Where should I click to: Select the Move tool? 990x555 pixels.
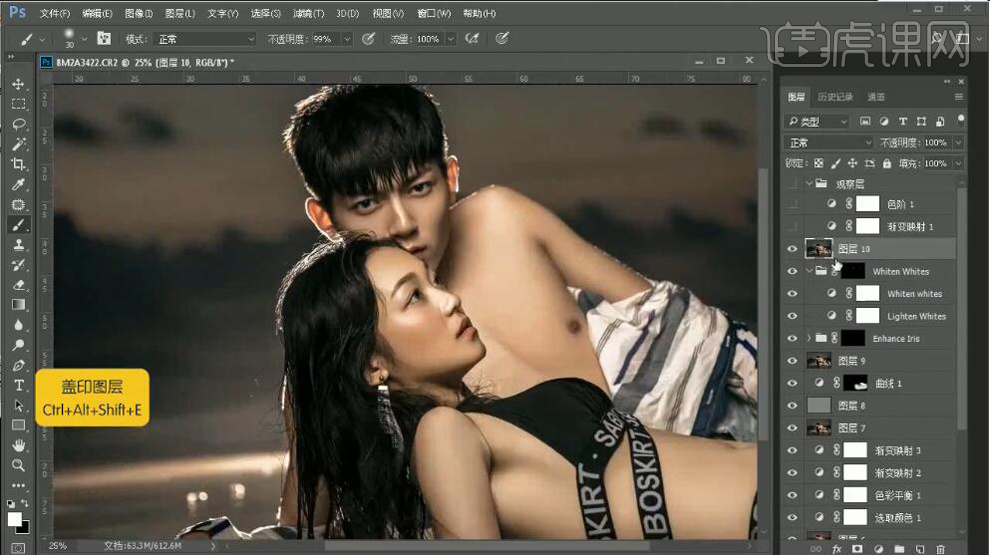18,84
